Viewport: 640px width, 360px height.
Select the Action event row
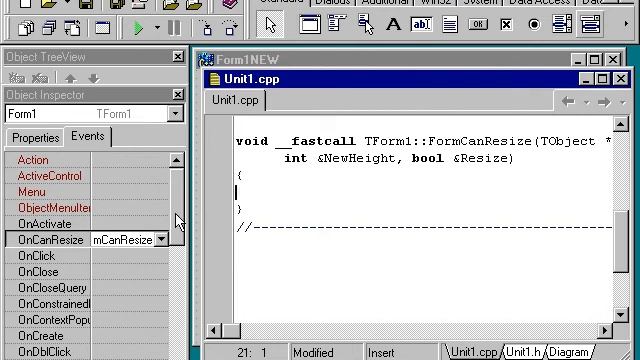[87, 160]
